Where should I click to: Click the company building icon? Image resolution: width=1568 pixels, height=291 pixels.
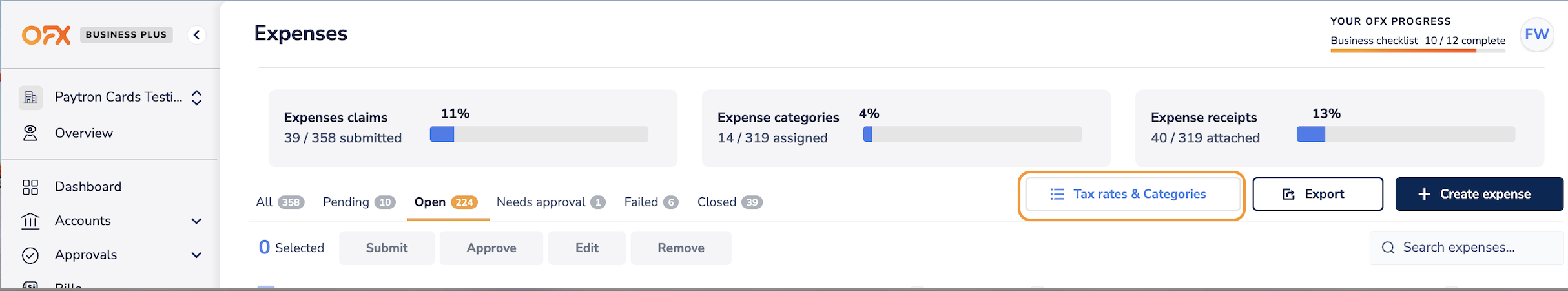click(30, 98)
